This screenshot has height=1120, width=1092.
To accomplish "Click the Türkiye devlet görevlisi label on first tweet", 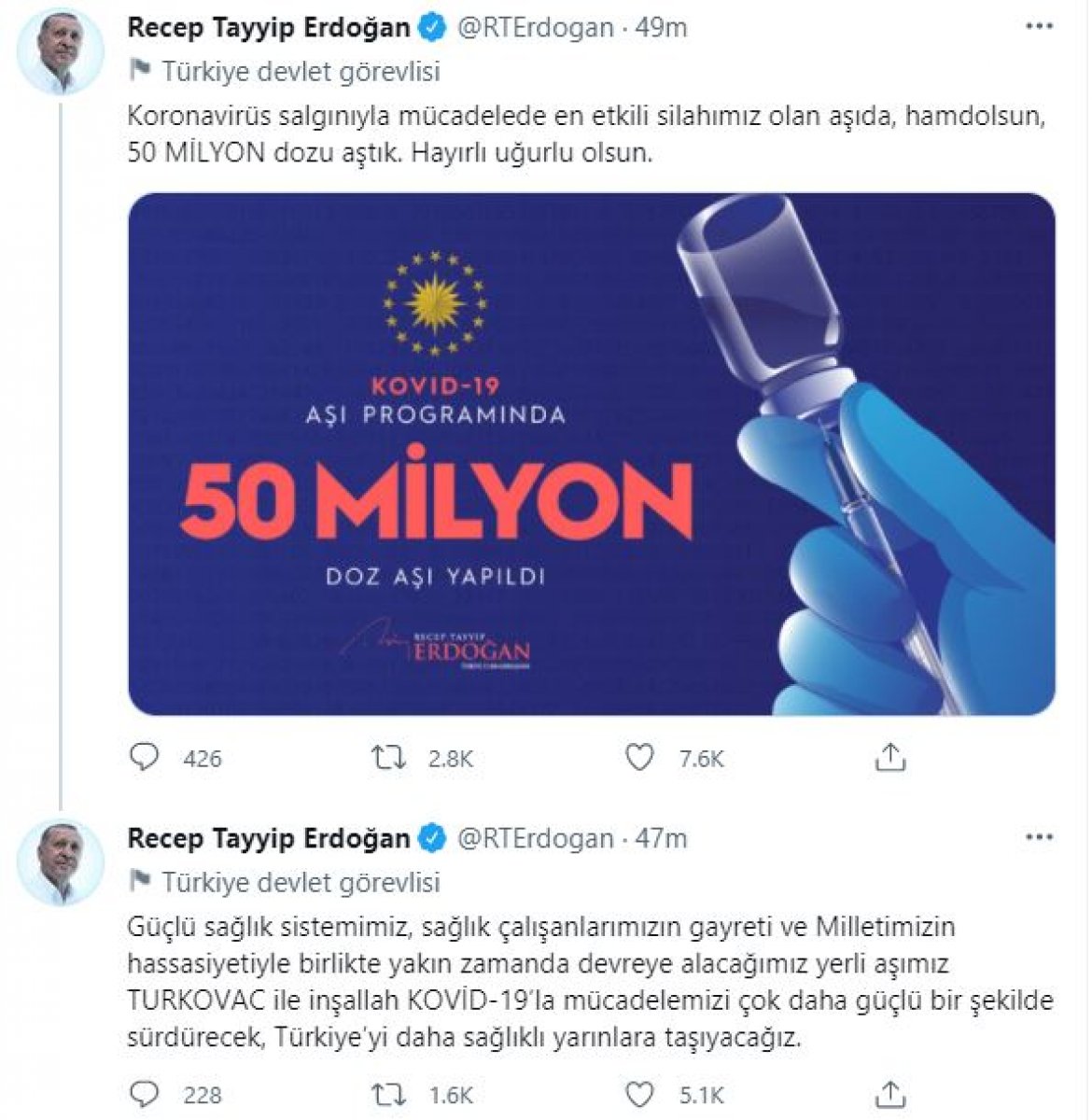I will [x=301, y=71].
